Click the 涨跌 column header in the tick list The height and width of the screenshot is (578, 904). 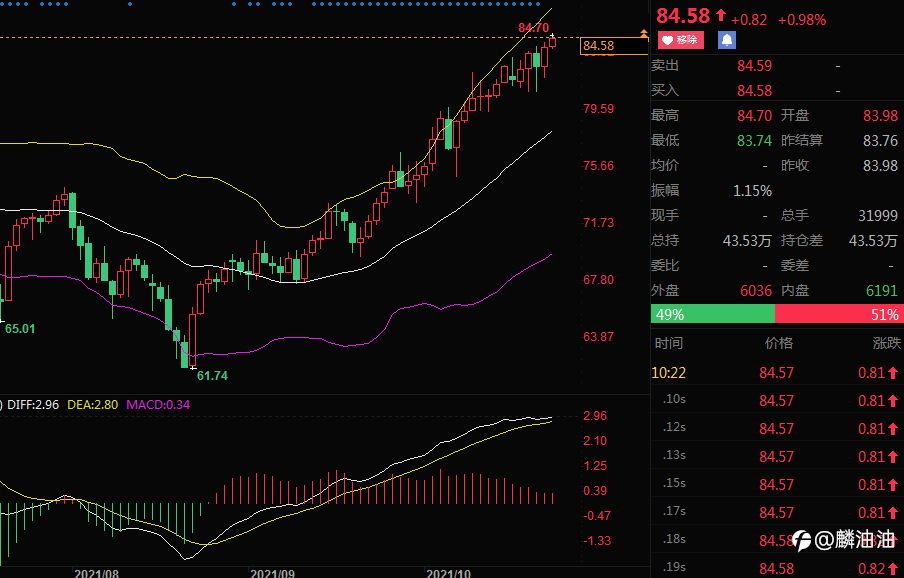pos(887,343)
